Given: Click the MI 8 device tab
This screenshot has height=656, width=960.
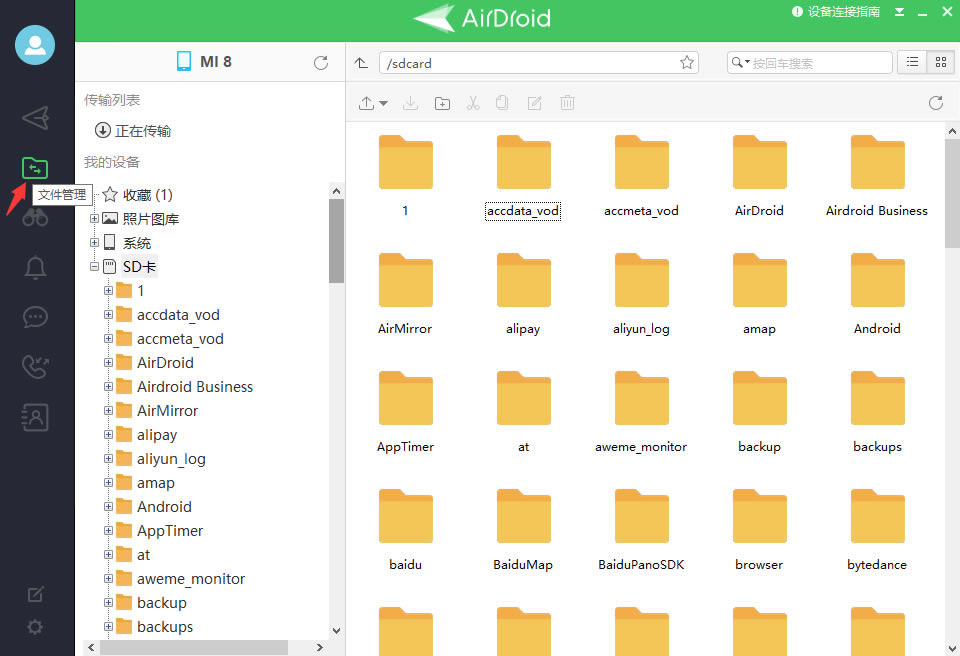Looking at the screenshot, I should coord(204,61).
